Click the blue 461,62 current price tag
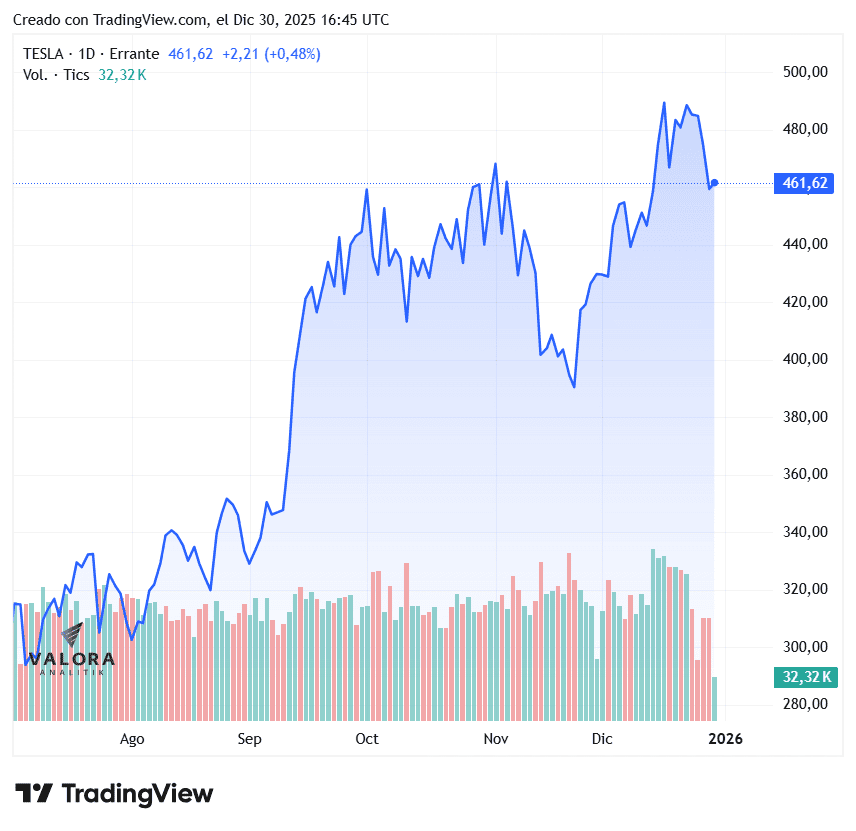This screenshot has width=856, height=831. pyautogui.click(x=803, y=183)
